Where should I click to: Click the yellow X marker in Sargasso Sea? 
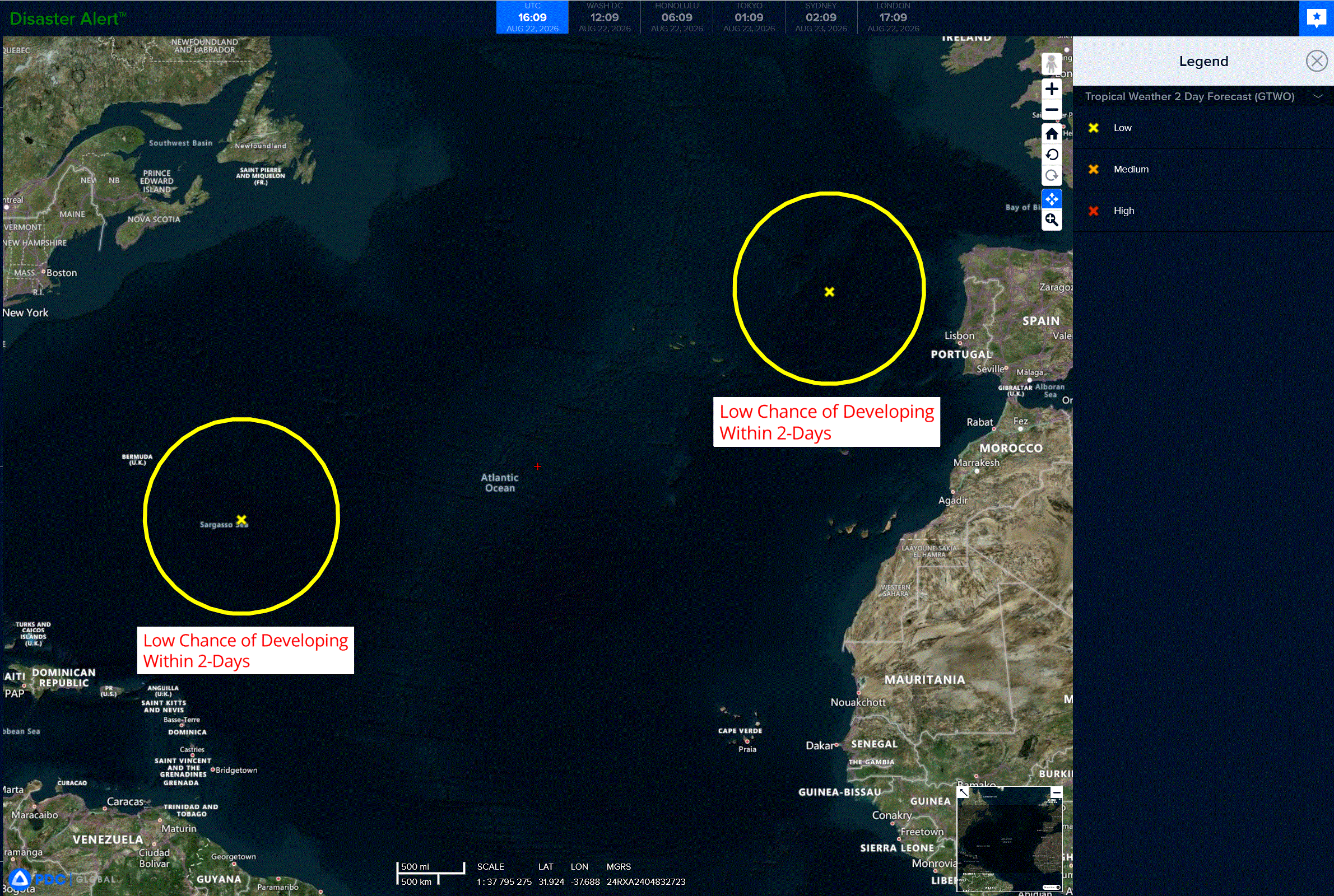pos(241,520)
